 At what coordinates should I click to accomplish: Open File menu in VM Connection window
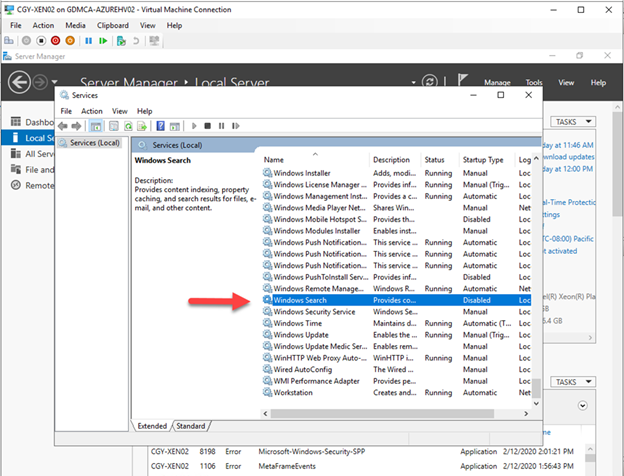16,25
